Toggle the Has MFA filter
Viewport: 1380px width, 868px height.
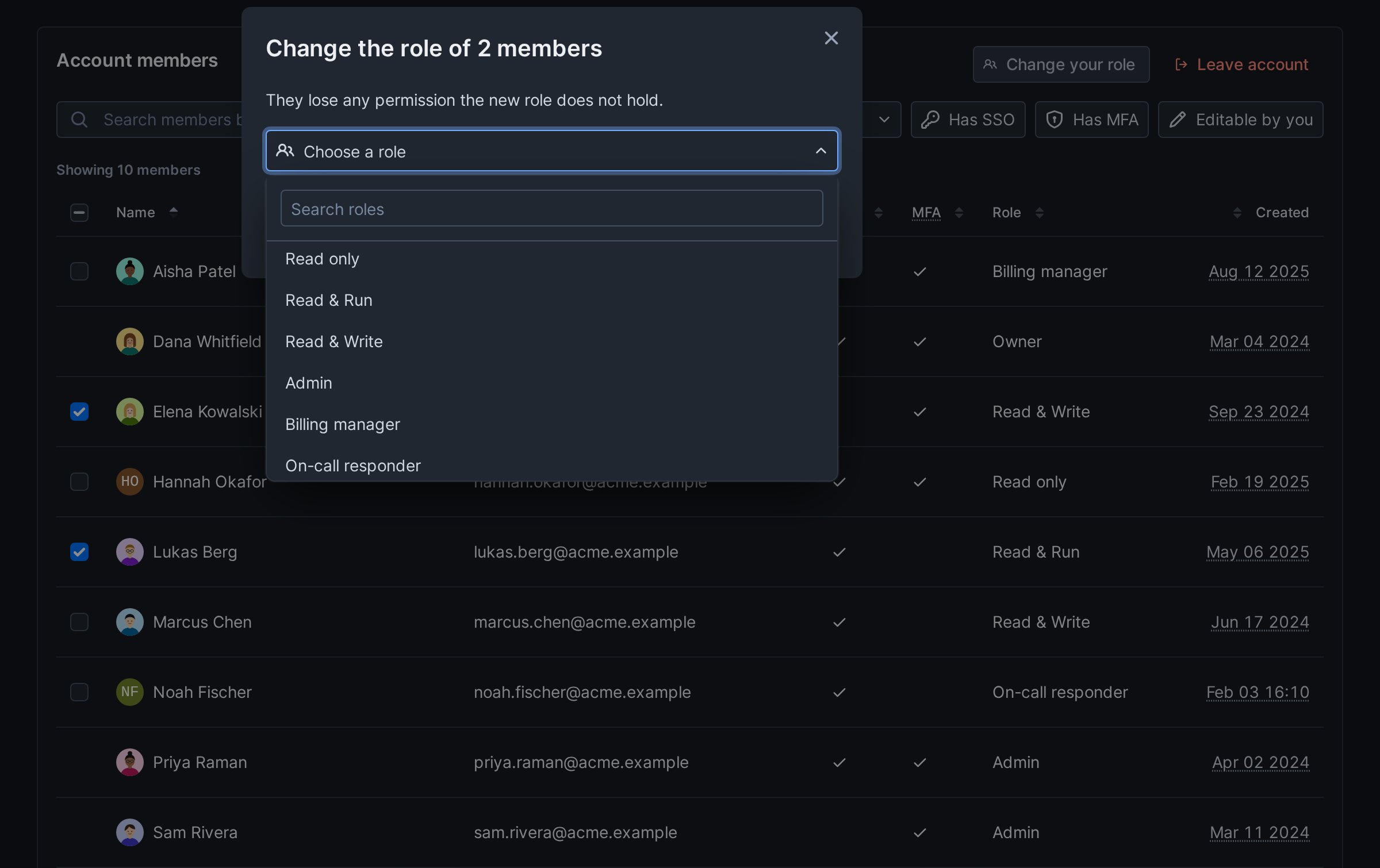click(1091, 120)
